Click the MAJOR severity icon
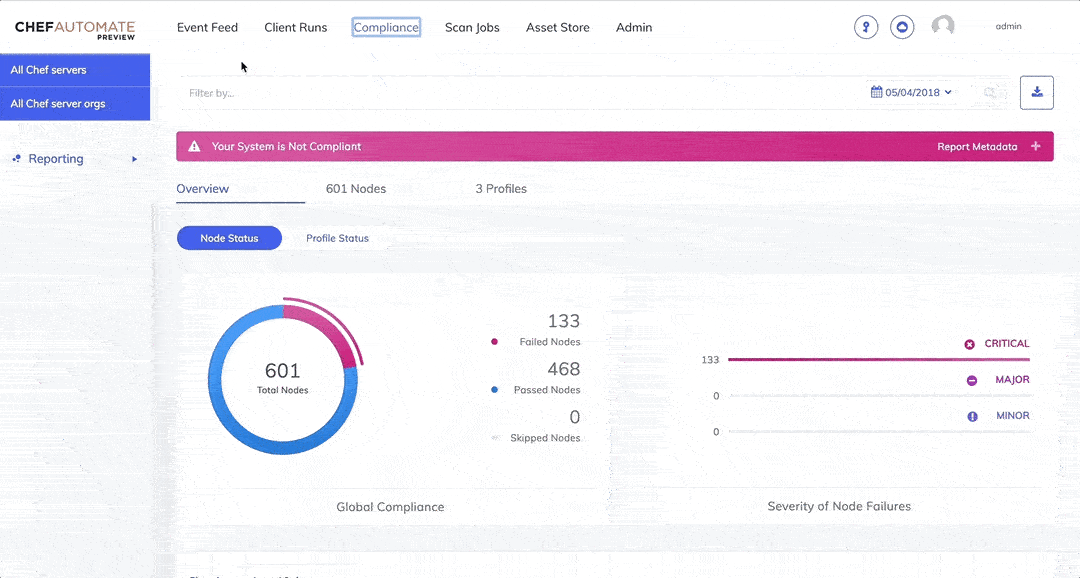This screenshot has width=1080, height=578. [x=972, y=379]
